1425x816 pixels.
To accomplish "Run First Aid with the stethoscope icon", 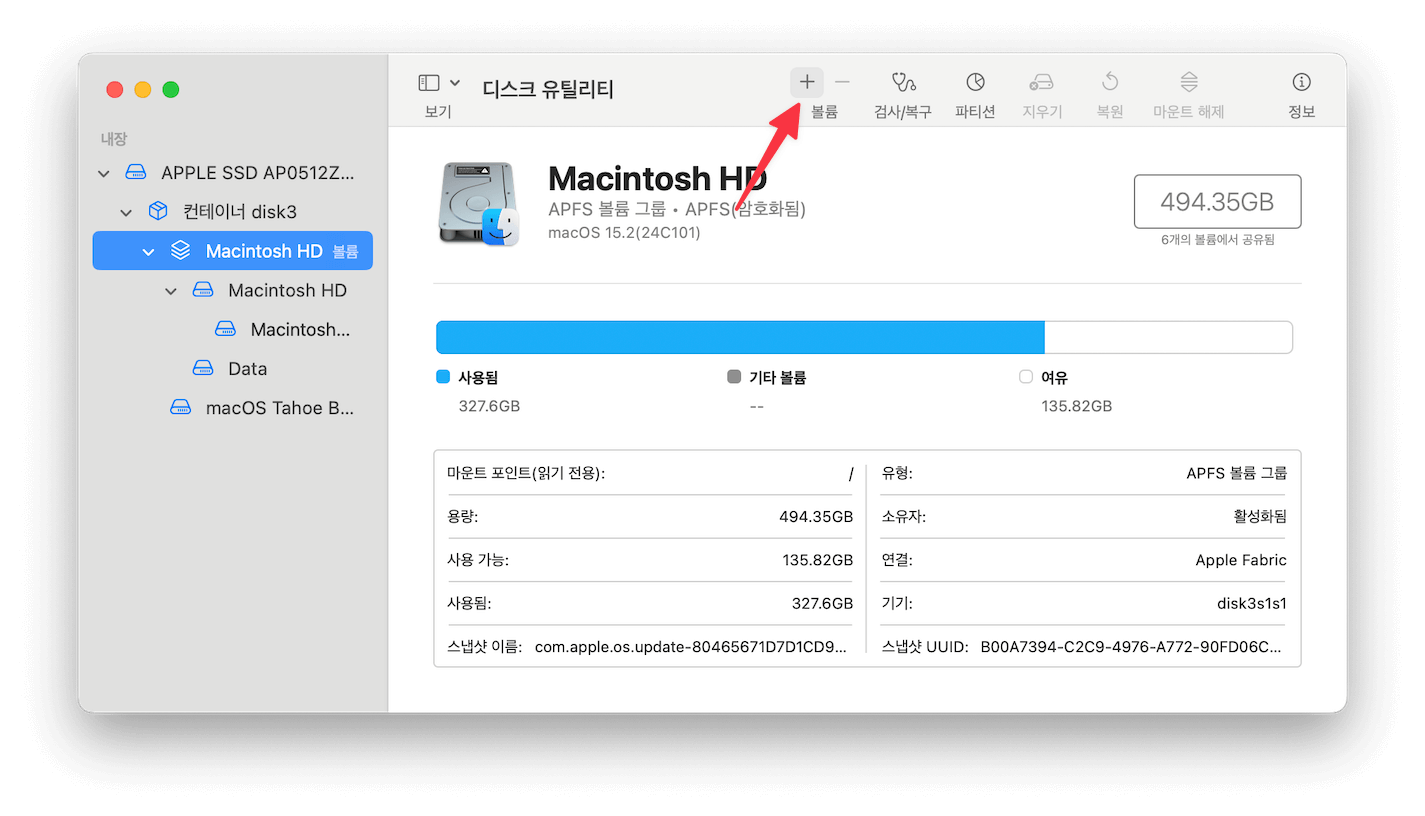I will pos(903,82).
